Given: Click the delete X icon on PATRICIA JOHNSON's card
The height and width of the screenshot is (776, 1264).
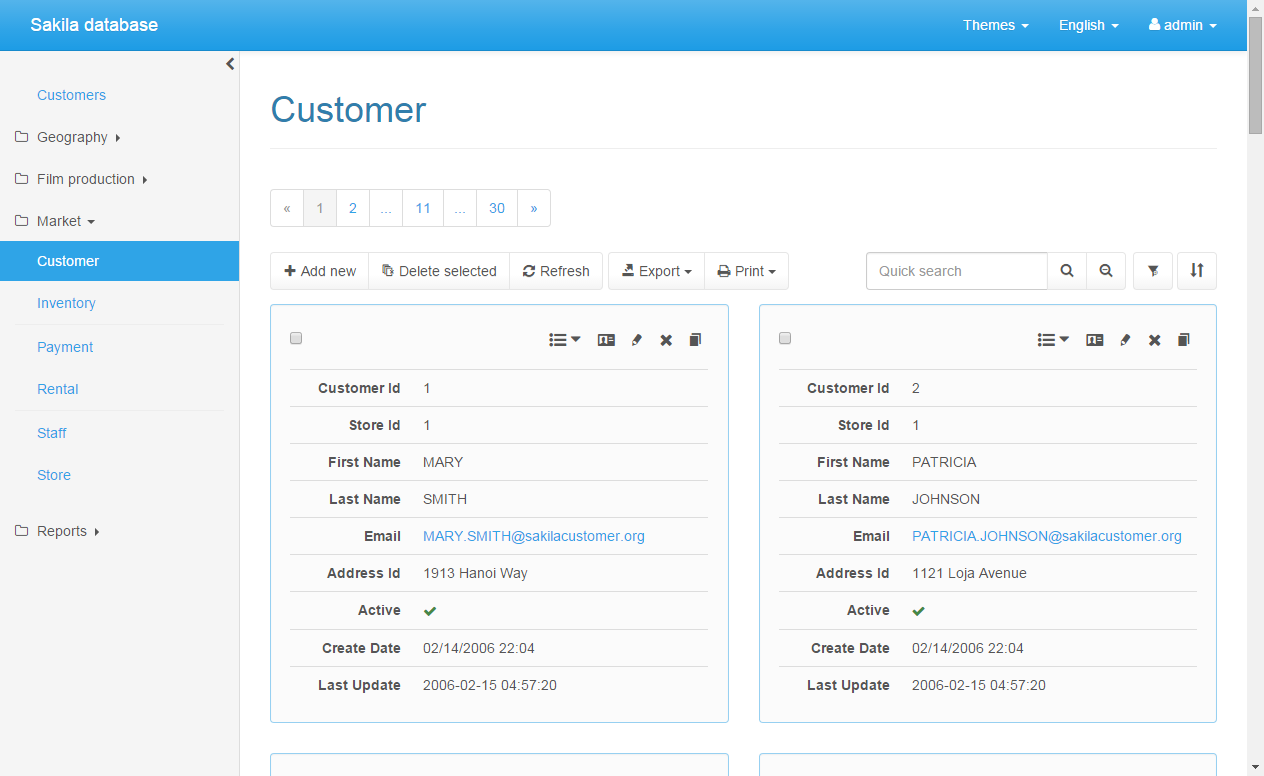Looking at the screenshot, I should (1155, 340).
